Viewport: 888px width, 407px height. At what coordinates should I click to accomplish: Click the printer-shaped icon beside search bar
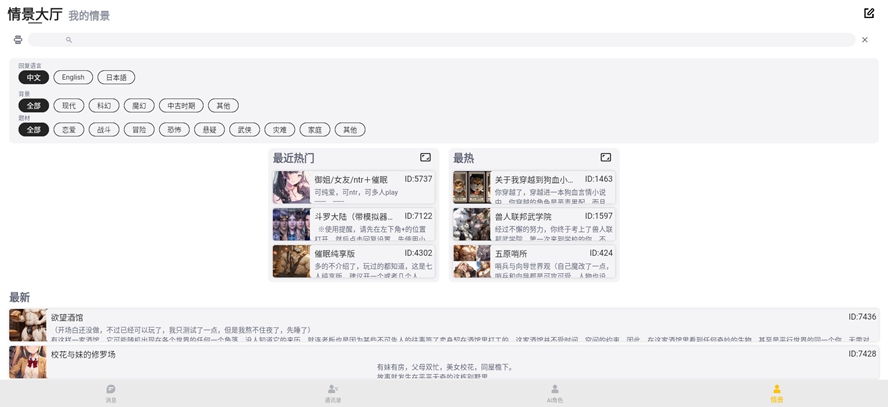point(18,40)
